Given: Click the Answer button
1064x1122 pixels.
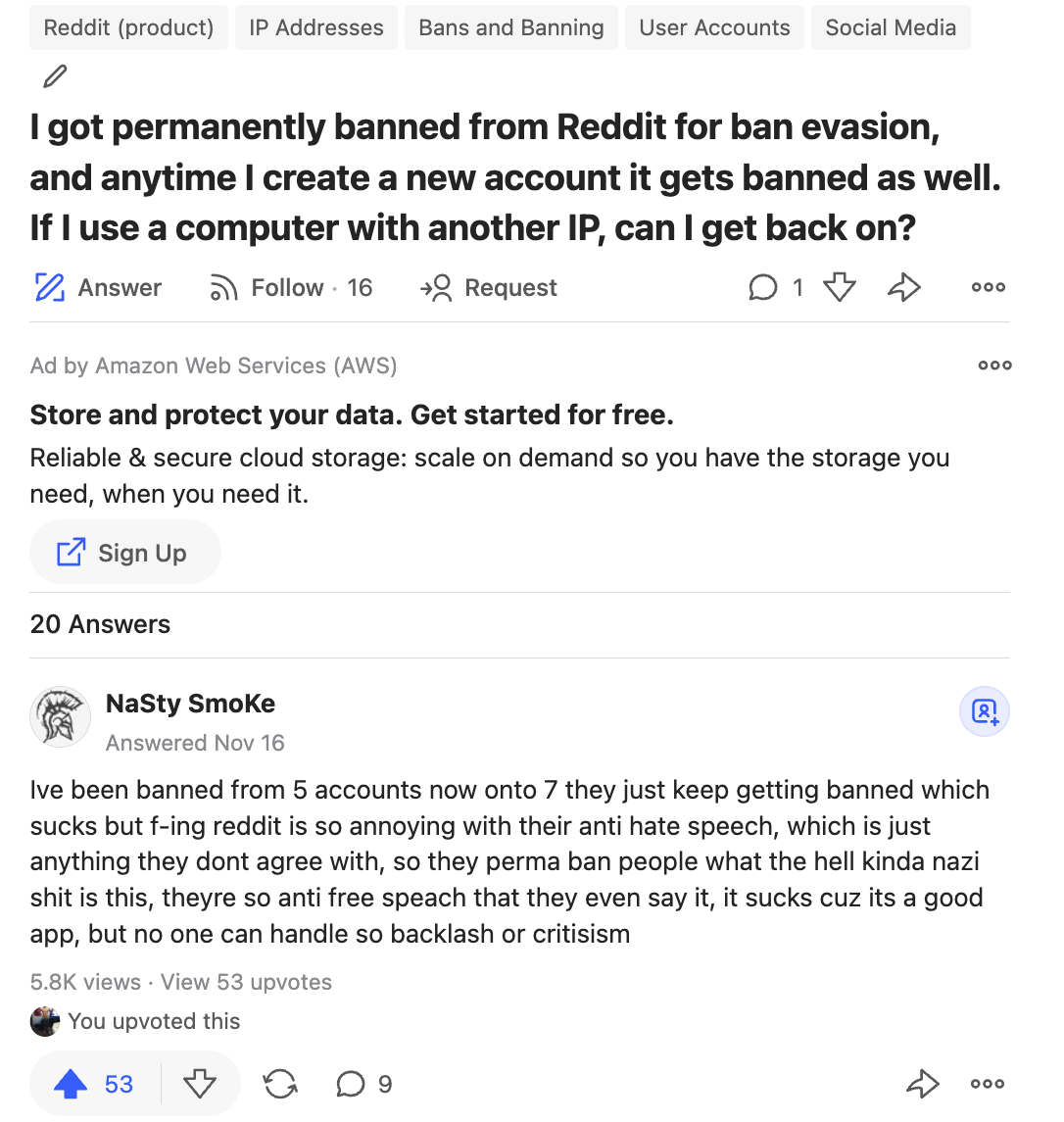Looking at the screenshot, I should [98, 288].
